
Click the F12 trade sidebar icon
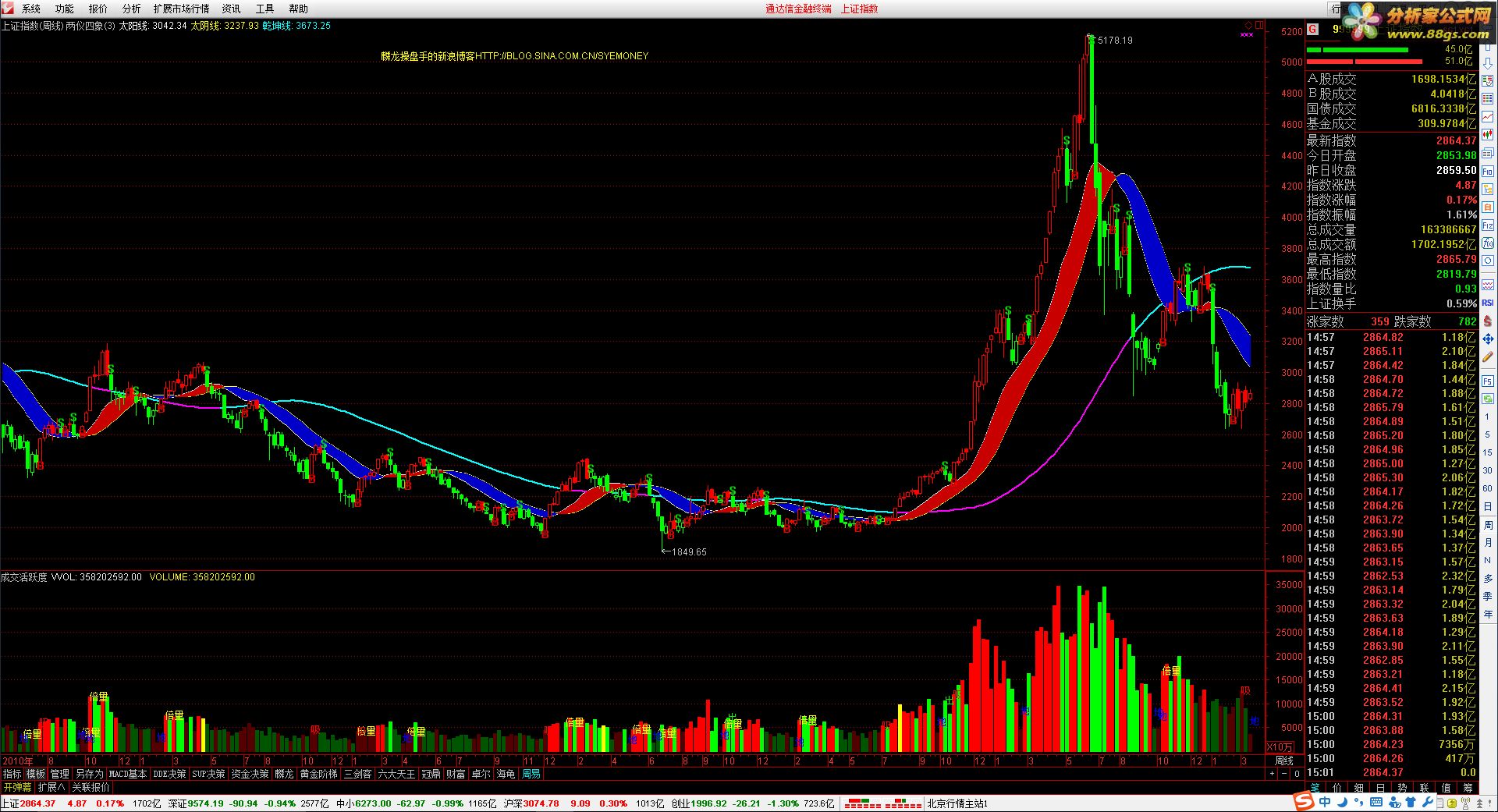tap(1488, 225)
